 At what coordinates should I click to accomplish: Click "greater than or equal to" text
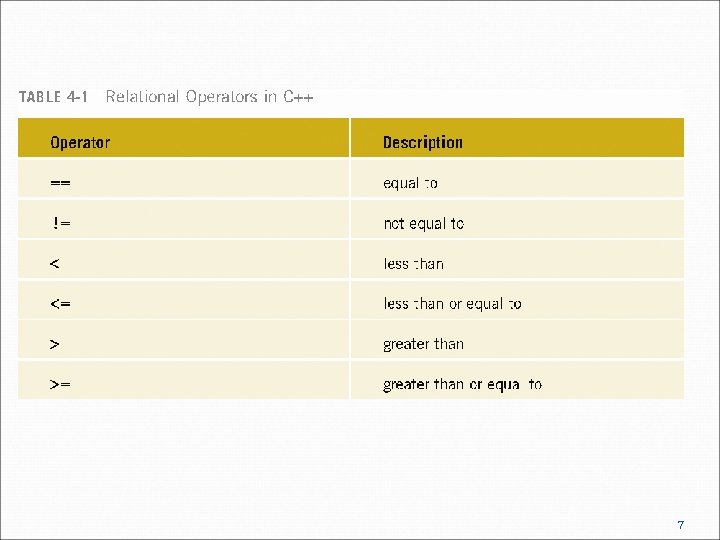462,384
